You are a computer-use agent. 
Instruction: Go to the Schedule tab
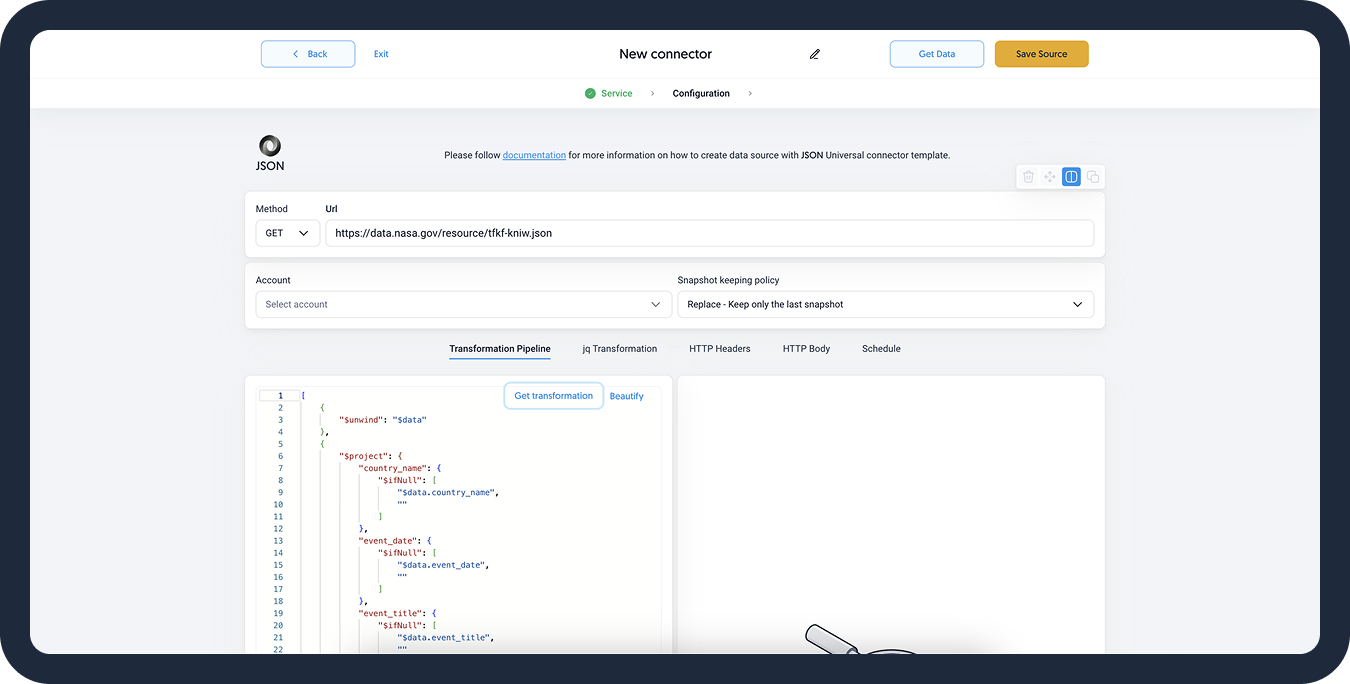[x=881, y=349]
